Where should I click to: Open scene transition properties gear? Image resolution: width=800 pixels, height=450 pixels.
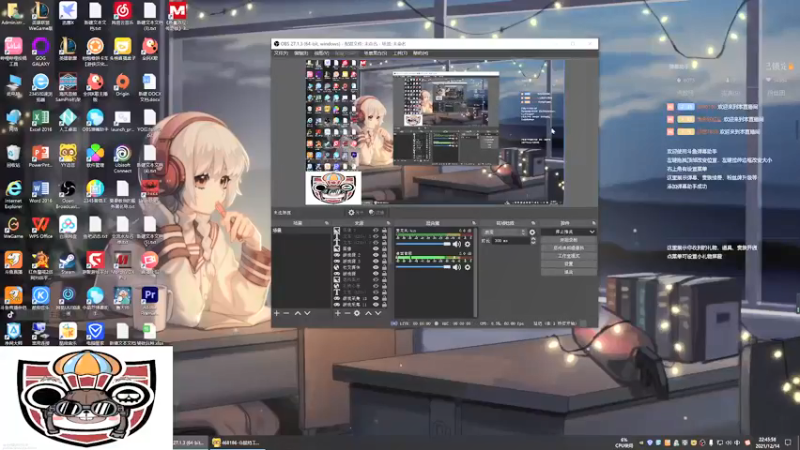[x=532, y=232]
